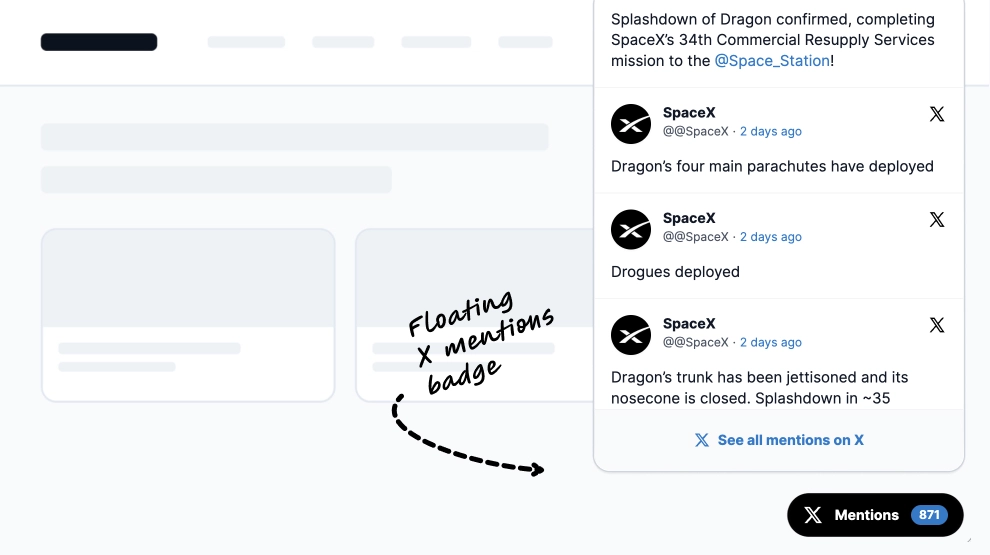Image resolution: width=990 pixels, height=555 pixels.
Task: Click the 'Drogues deployed' tweet text
Action: tap(675, 272)
